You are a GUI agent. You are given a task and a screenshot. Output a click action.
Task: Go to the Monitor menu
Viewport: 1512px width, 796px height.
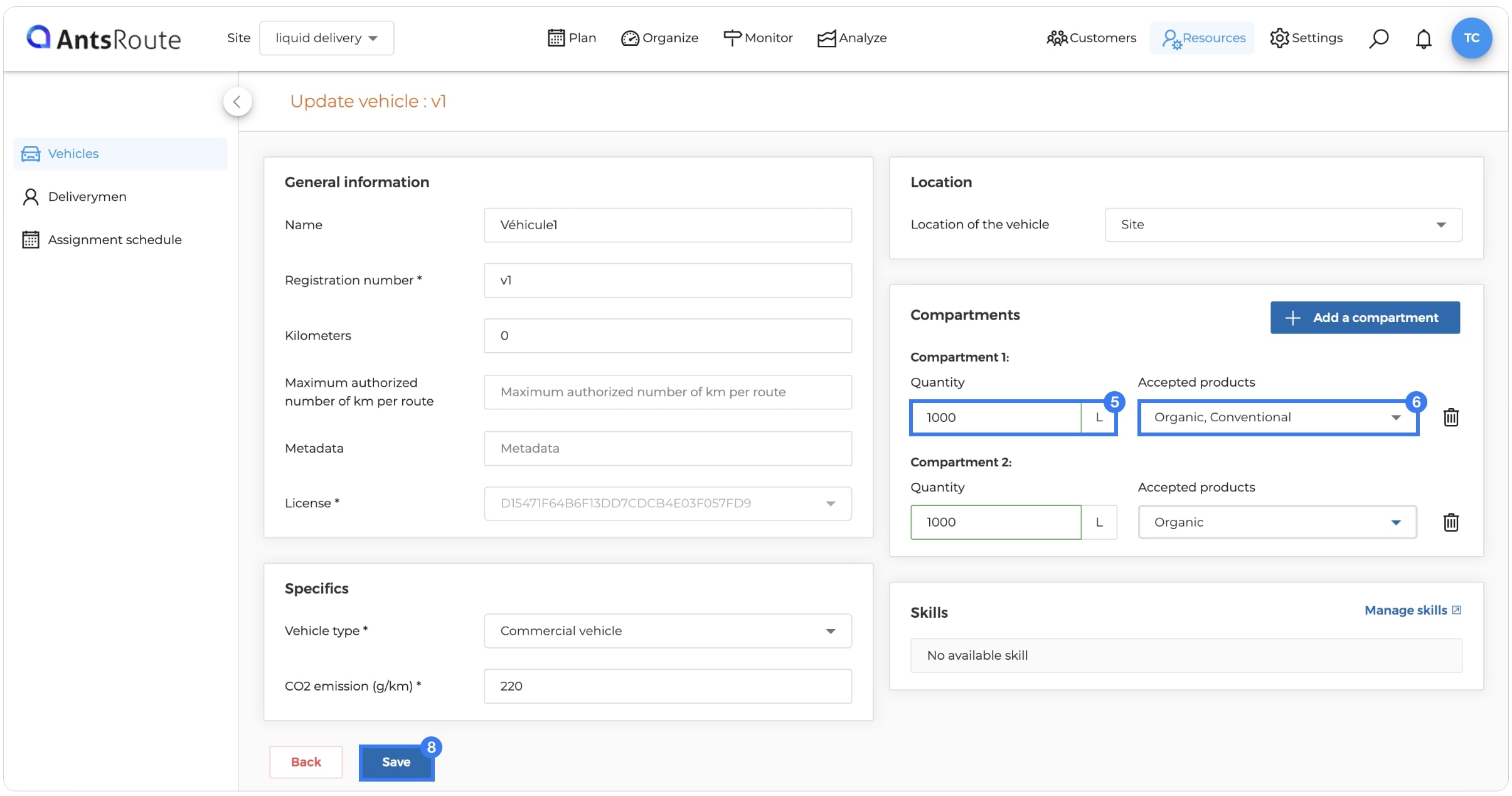(758, 38)
